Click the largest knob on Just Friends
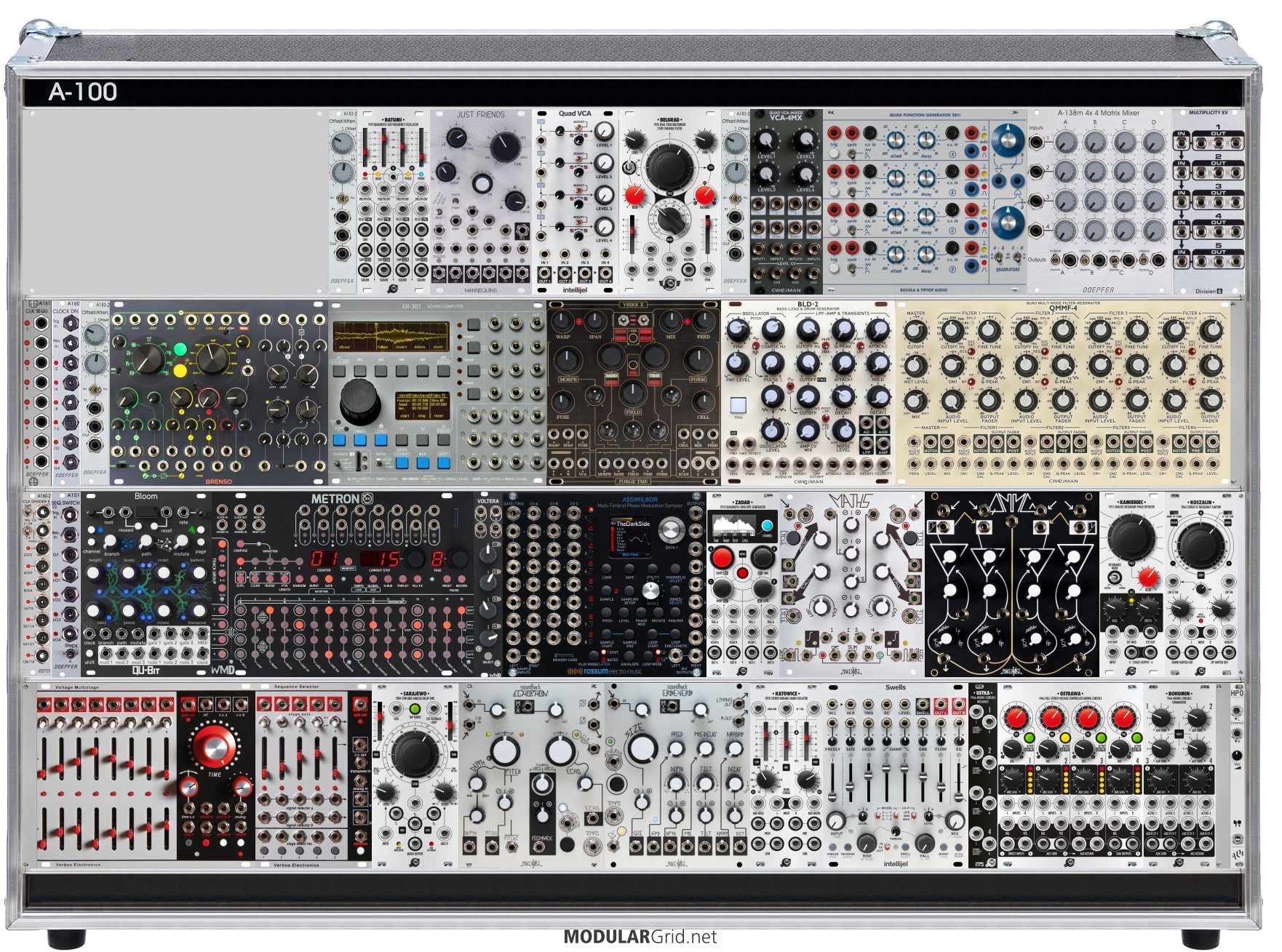The width and height of the screenshot is (1282, 952). 505,146
